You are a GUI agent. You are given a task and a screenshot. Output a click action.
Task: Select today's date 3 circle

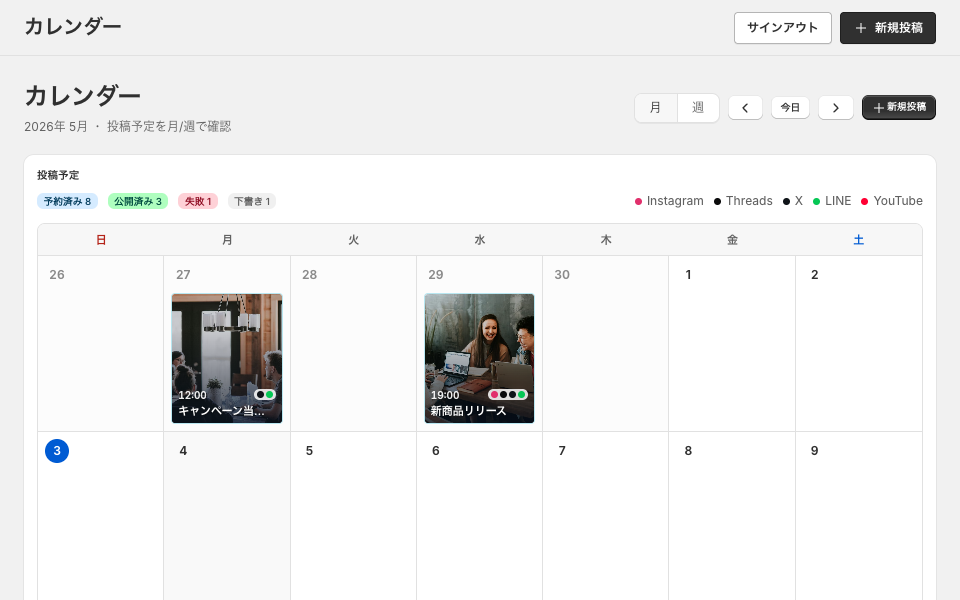pos(57,451)
